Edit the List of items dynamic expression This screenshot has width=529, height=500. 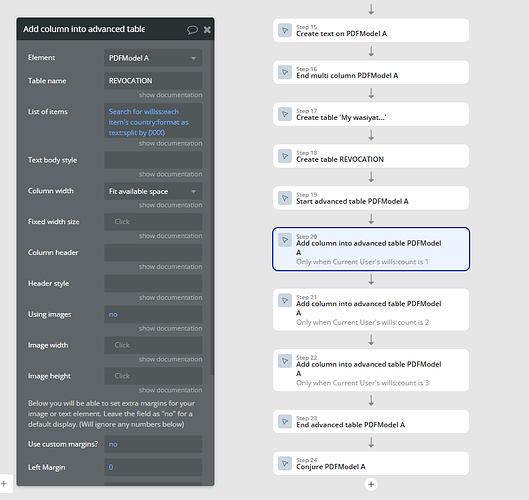[x=153, y=121]
